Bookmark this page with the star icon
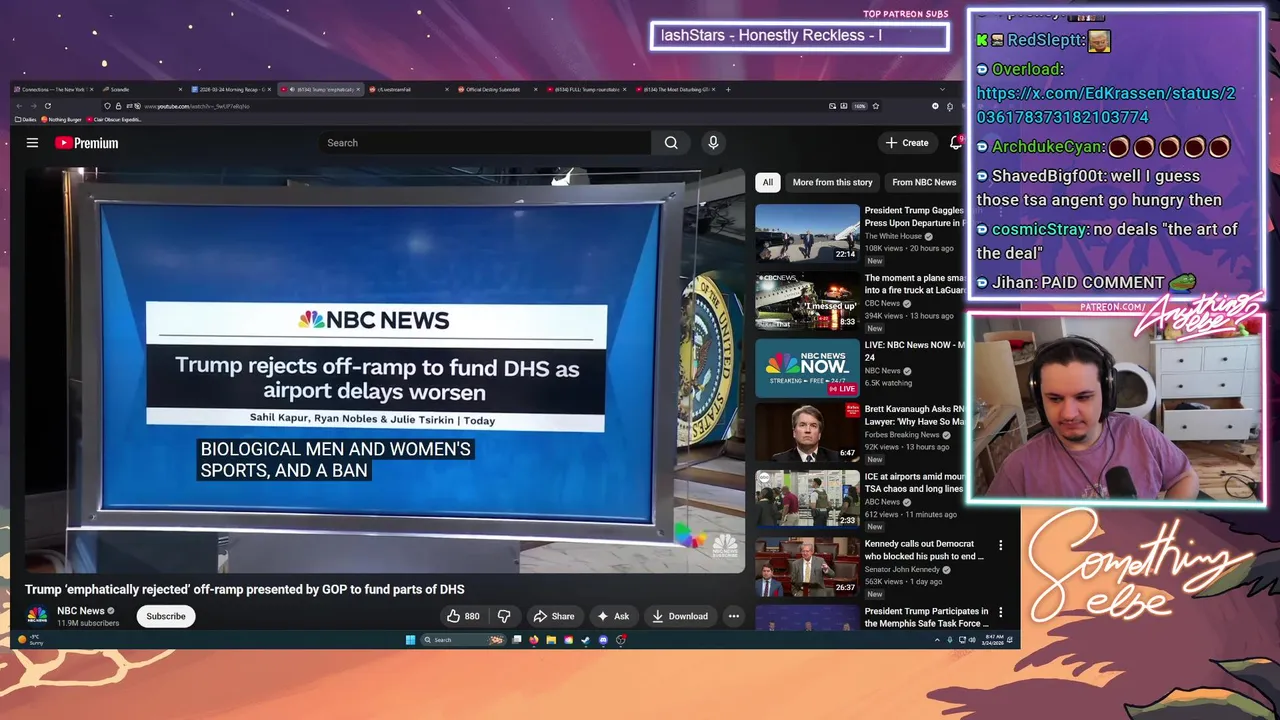Screen dimensions: 1280x720 tap(876, 106)
